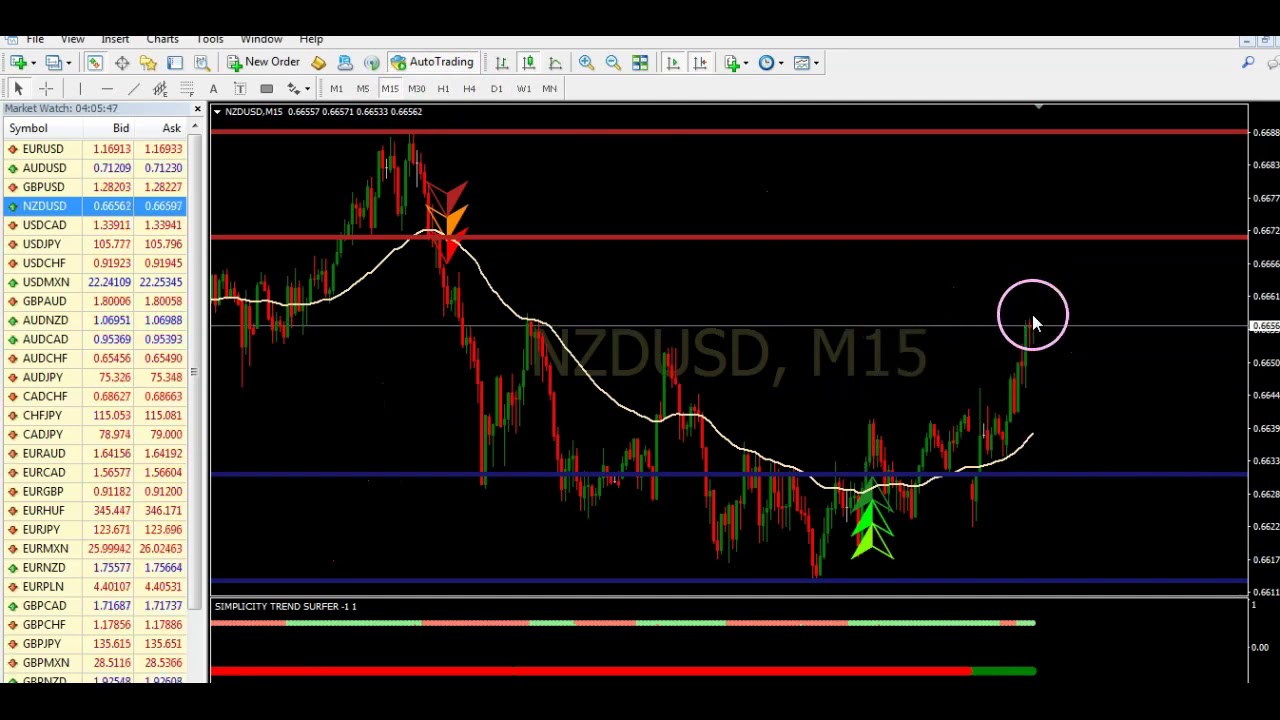Select AUDCAD symbol row

pos(95,339)
